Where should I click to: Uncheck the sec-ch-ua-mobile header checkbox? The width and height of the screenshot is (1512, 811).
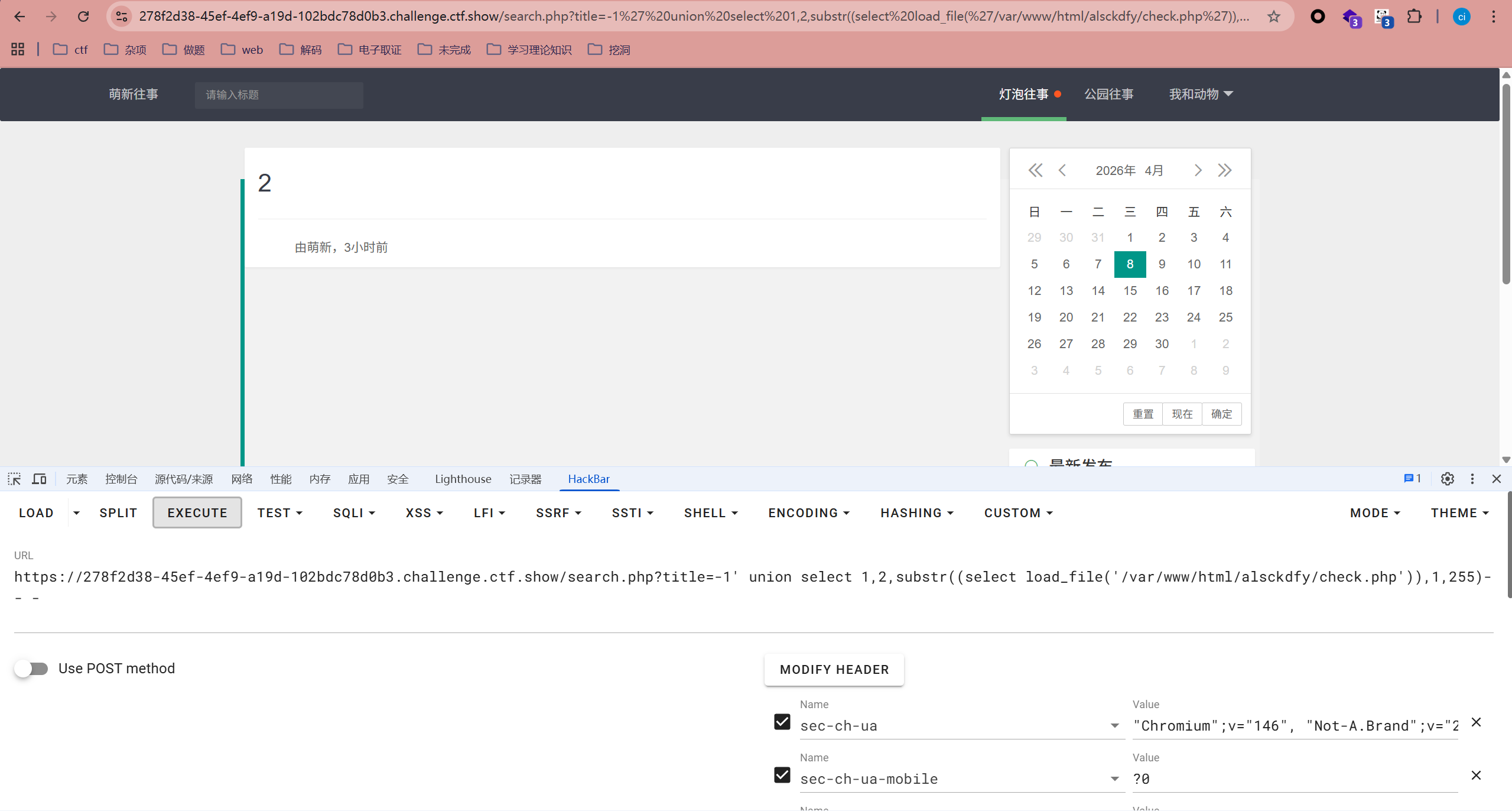pyautogui.click(x=782, y=775)
